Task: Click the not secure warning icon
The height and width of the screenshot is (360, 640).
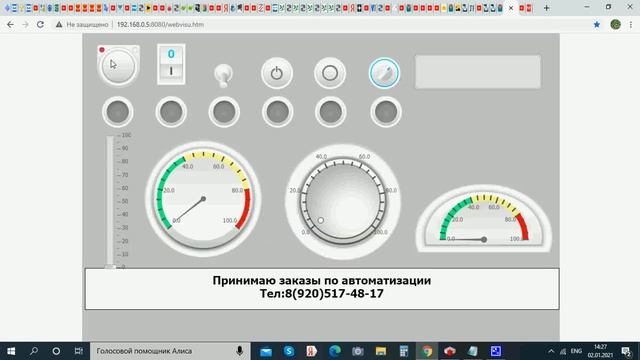Action: coord(59,24)
